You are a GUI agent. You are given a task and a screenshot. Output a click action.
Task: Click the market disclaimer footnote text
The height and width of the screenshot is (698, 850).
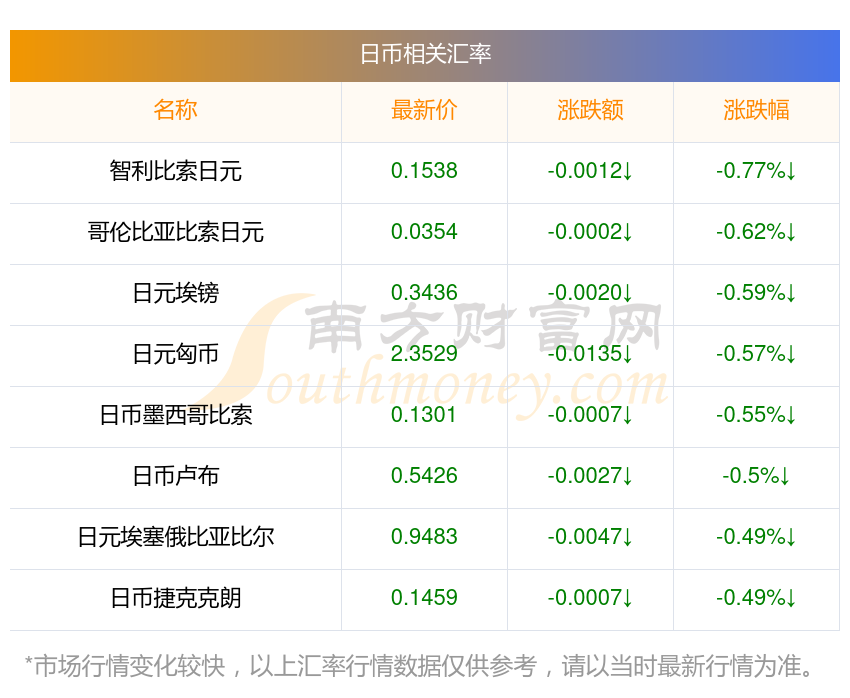(418, 666)
